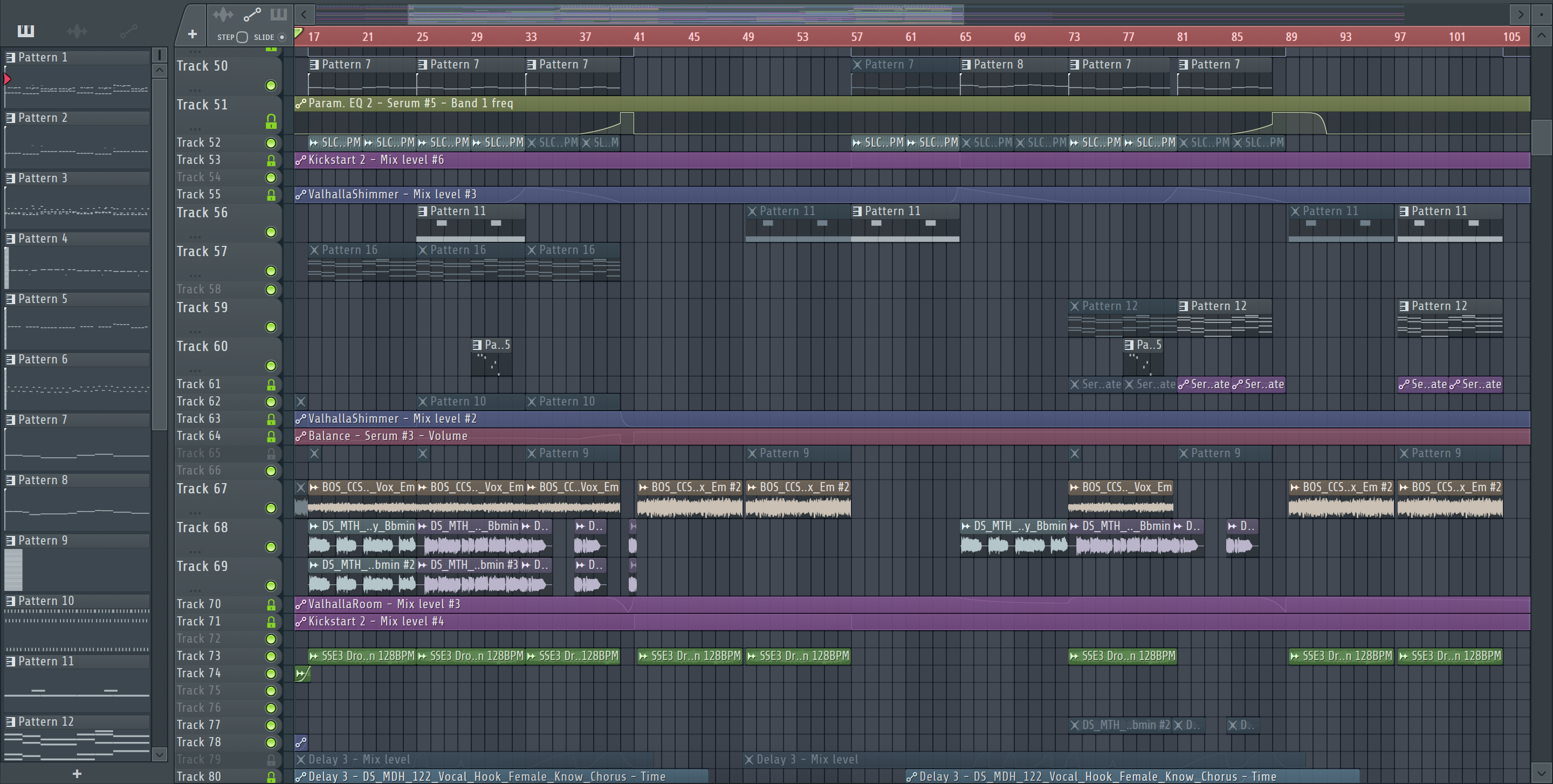Mute Track 56 with its green switch
This screenshot has height=784, width=1553.
tap(271, 232)
